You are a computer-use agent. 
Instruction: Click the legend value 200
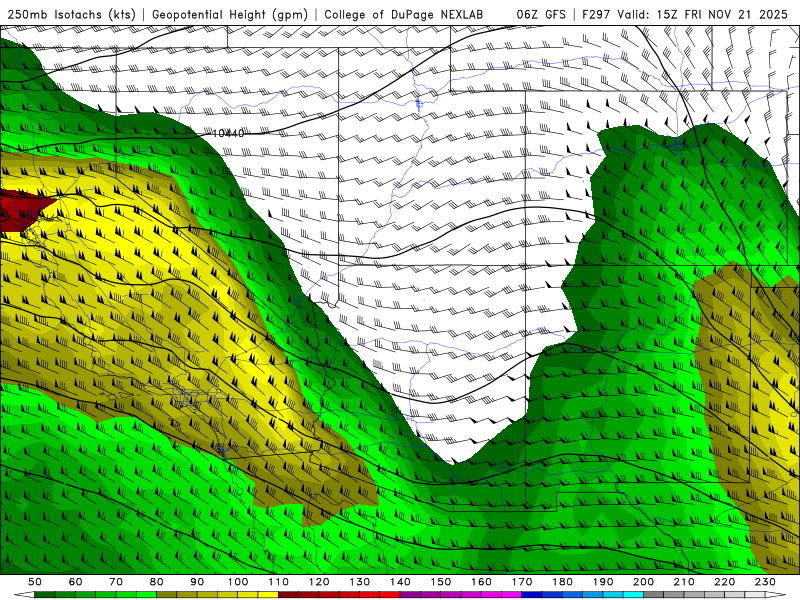[643, 582]
